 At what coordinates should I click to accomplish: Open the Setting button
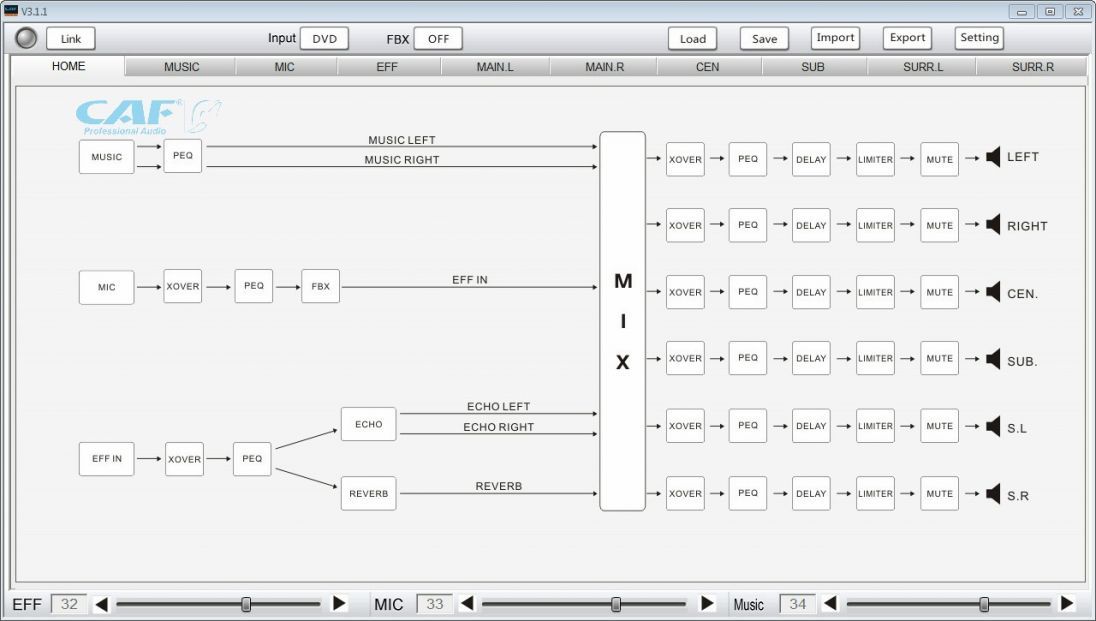[x=979, y=38]
